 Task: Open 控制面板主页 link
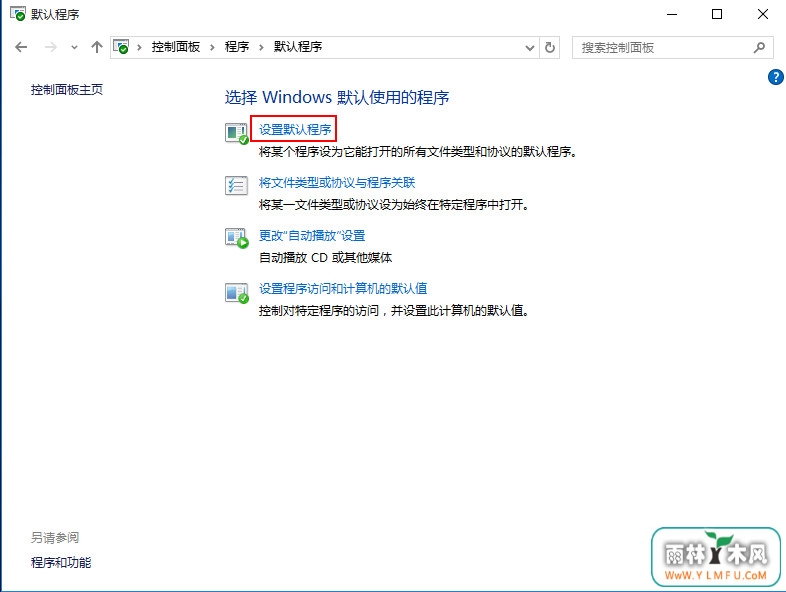pos(67,90)
